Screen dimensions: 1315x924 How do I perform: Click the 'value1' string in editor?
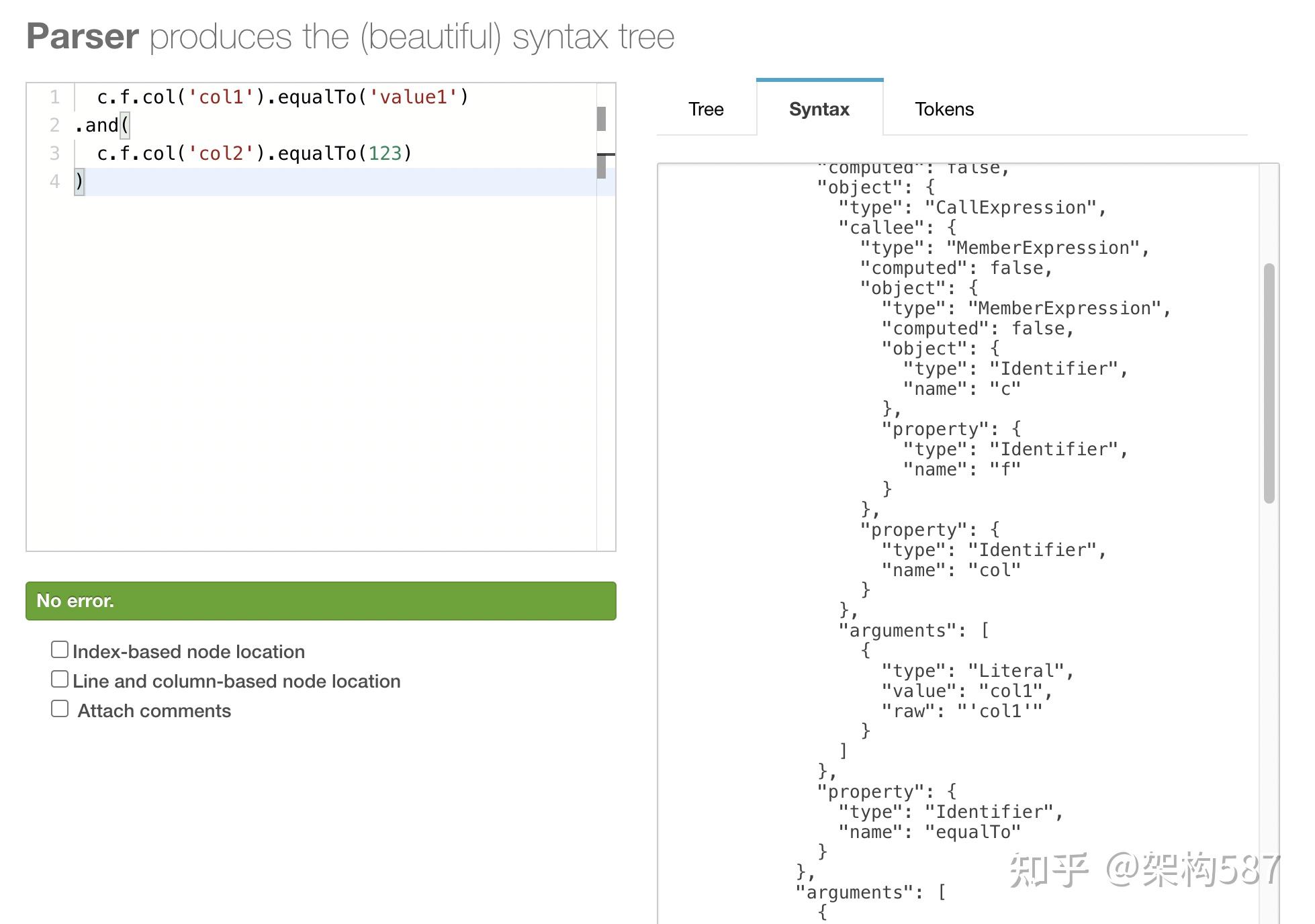tap(412, 97)
